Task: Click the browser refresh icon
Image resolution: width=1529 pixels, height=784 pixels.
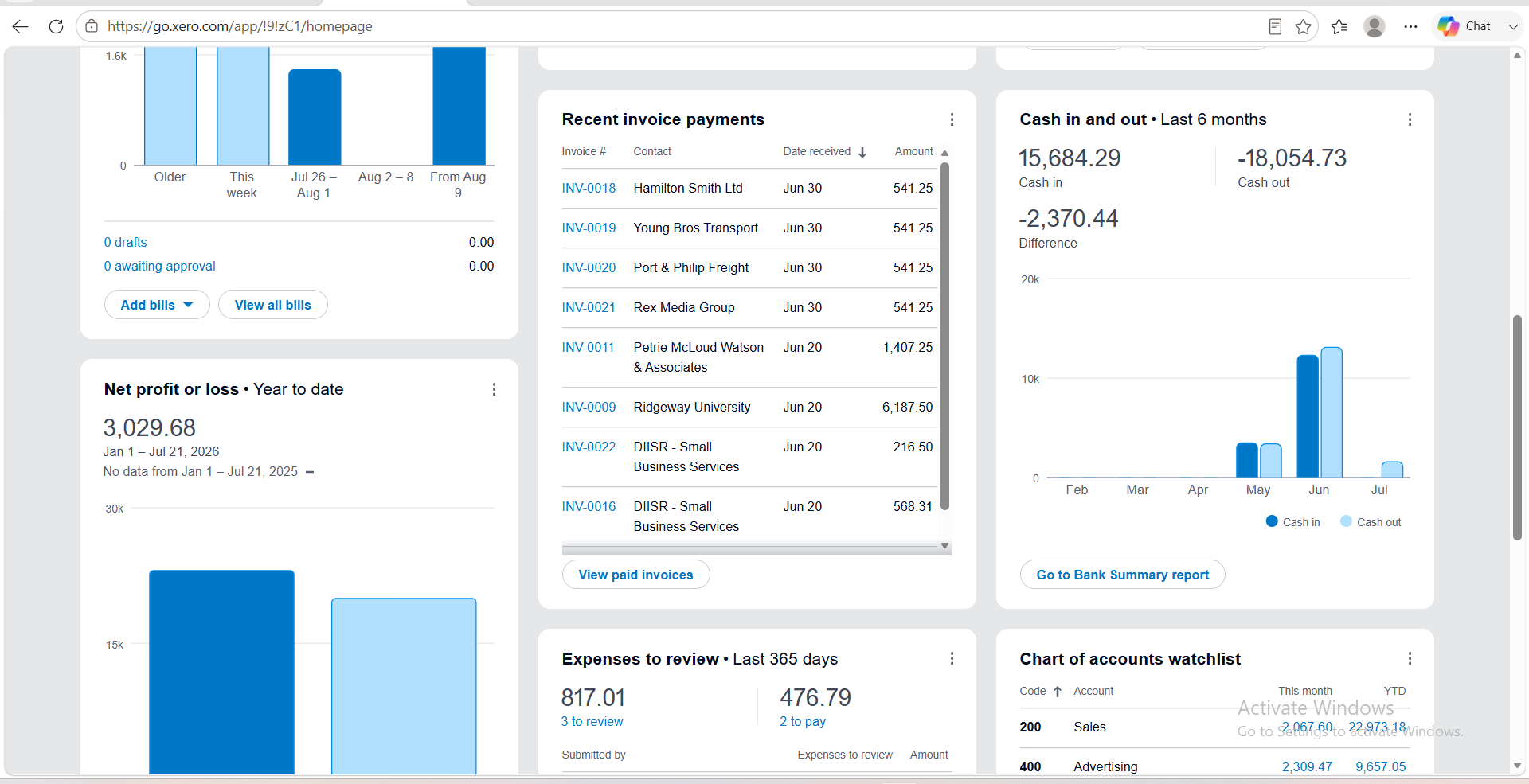Action: coord(56,26)
